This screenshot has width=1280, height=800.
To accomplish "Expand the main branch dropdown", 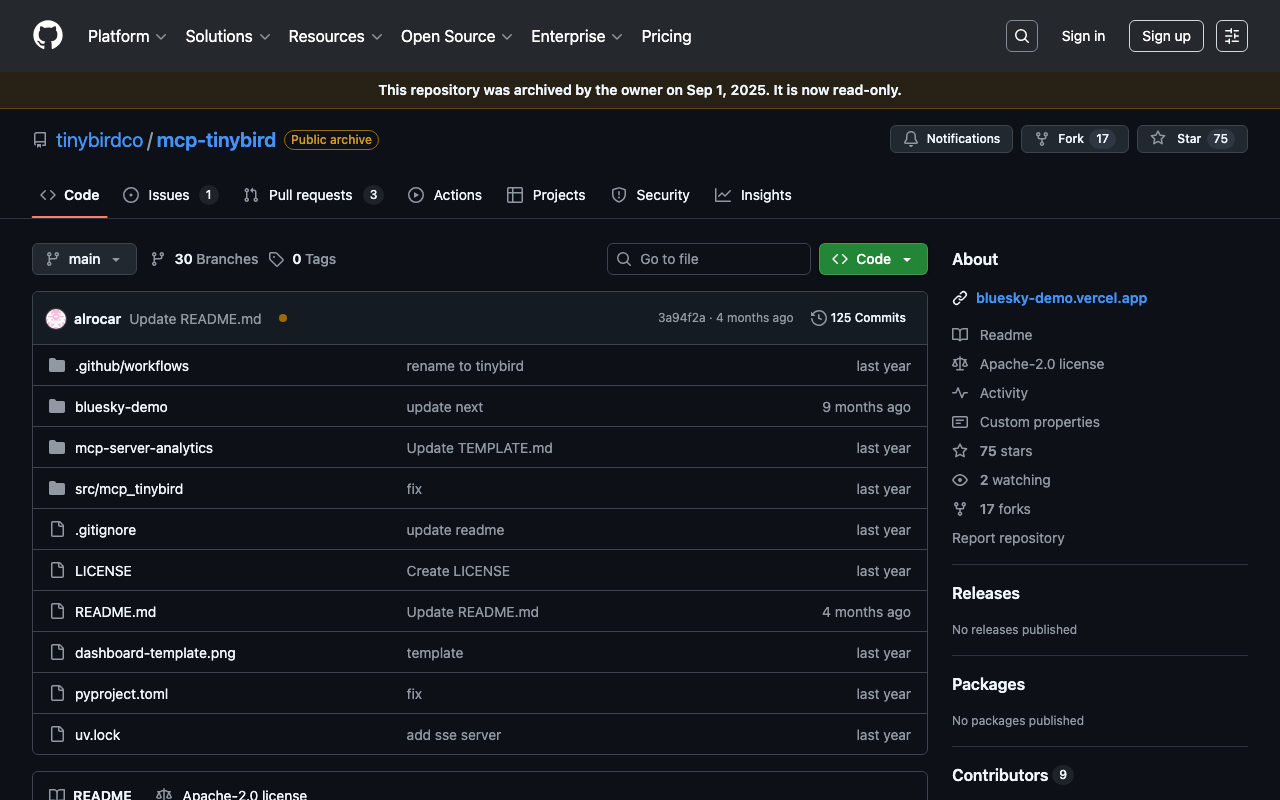I will point(84,259).
